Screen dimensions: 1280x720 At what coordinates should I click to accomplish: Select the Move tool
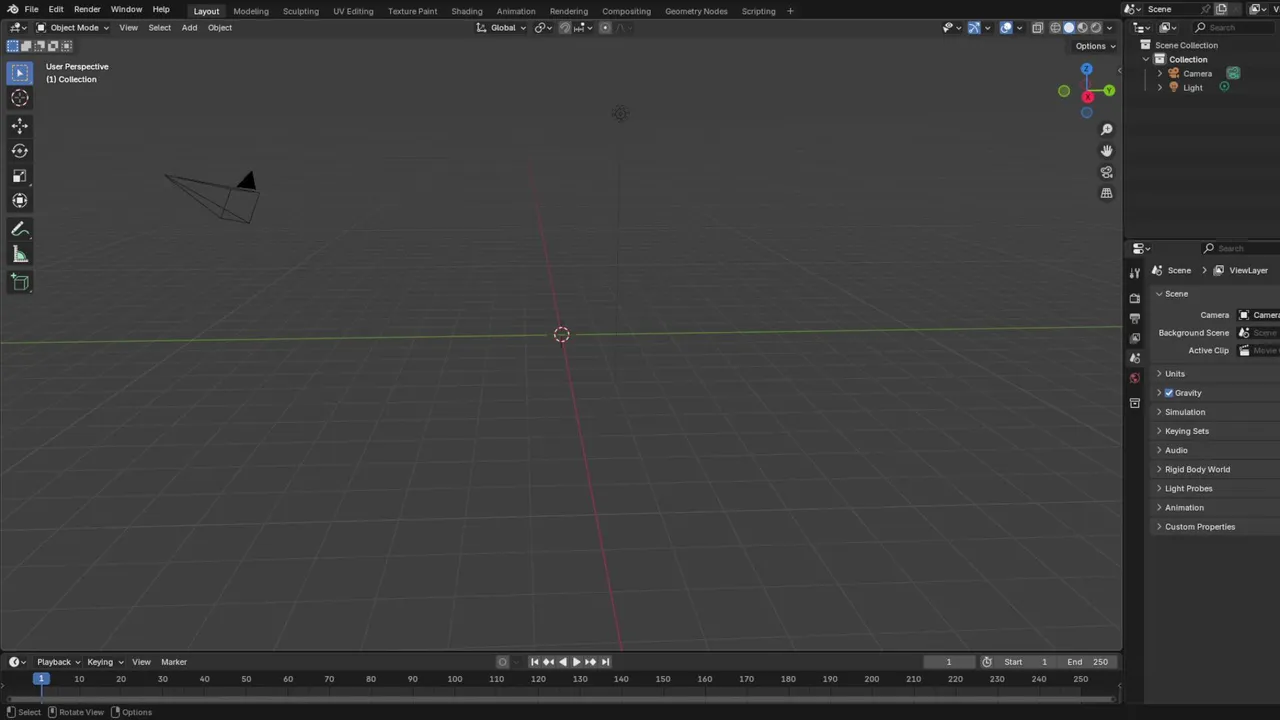(20, 126)
